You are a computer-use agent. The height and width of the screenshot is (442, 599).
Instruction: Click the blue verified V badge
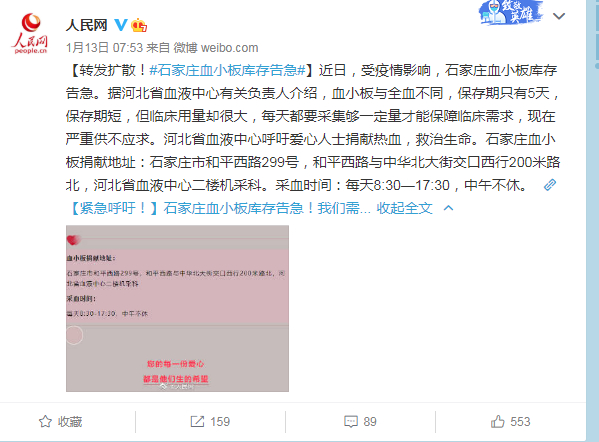click(121, 25)
